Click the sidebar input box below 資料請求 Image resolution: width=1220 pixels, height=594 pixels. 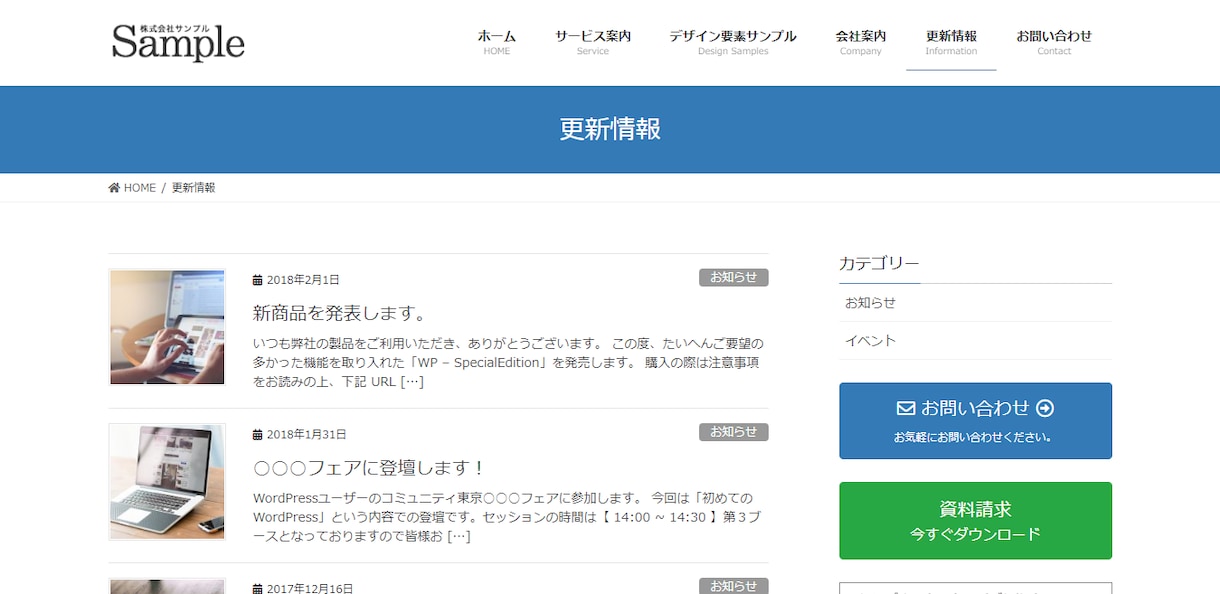click(x=975, y=588)
